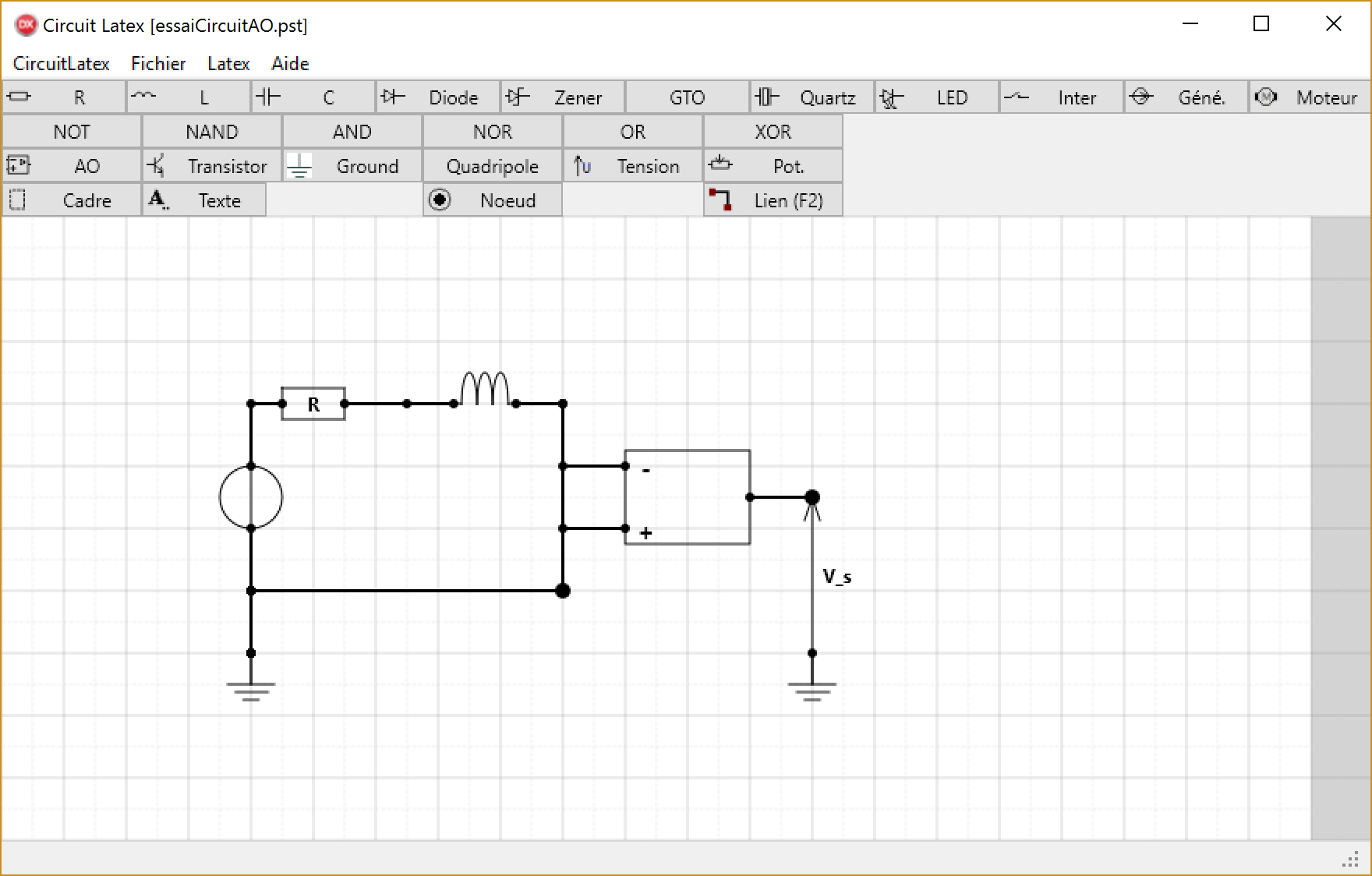The width and height of the screenshot is (1372, 876).
Task: Open the Fichier menu
Action: 158,64
